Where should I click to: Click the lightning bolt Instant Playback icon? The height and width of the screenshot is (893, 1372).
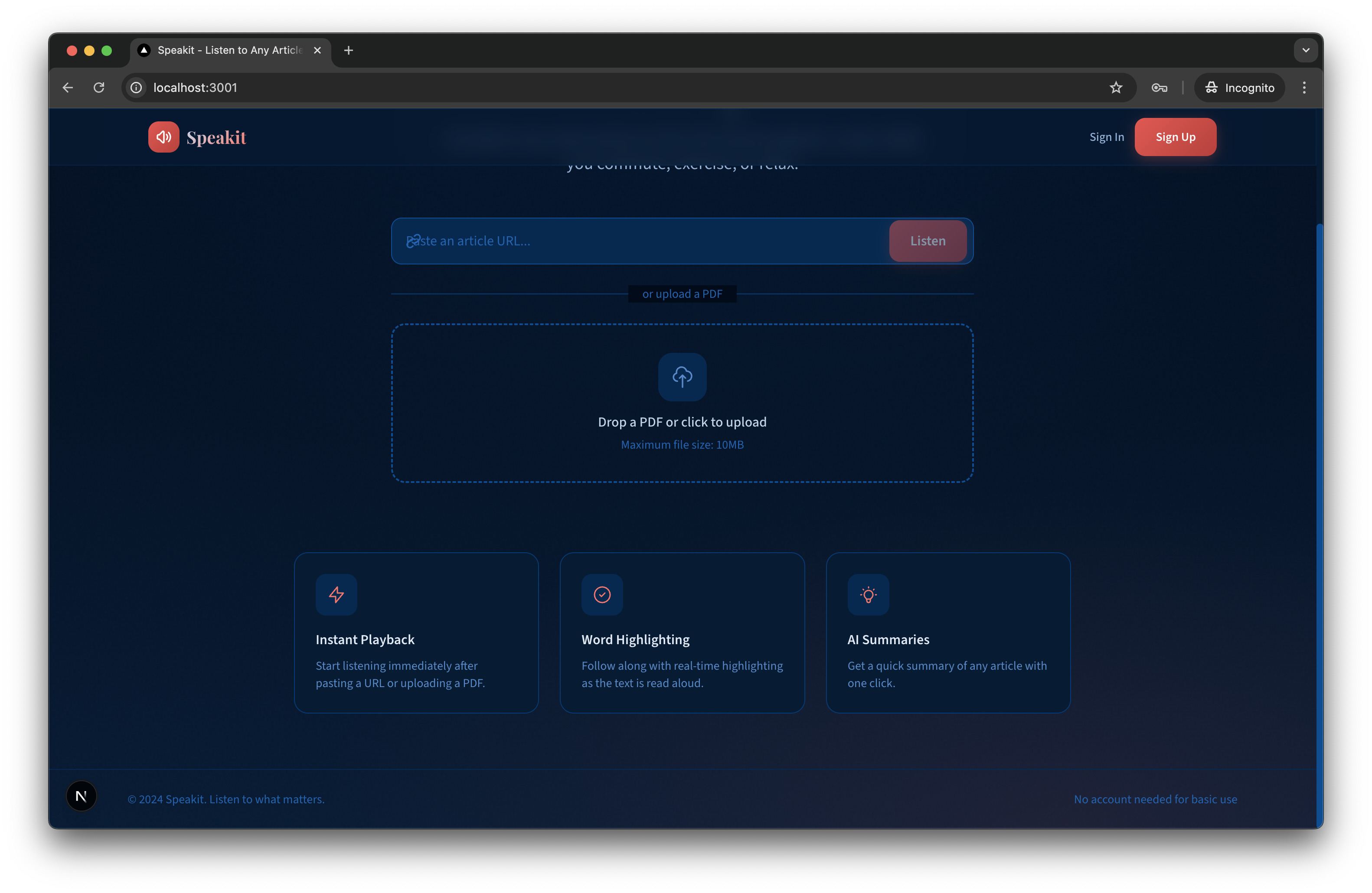point(336,595)
